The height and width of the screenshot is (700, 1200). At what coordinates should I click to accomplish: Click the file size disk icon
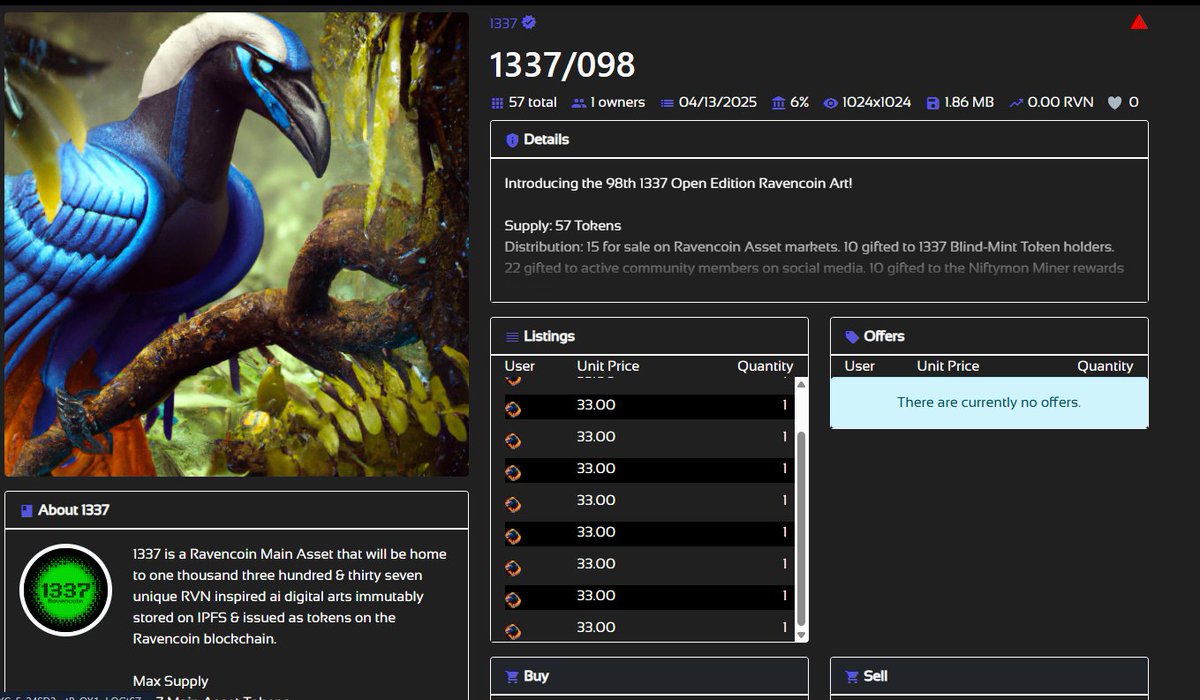[933, 103]
